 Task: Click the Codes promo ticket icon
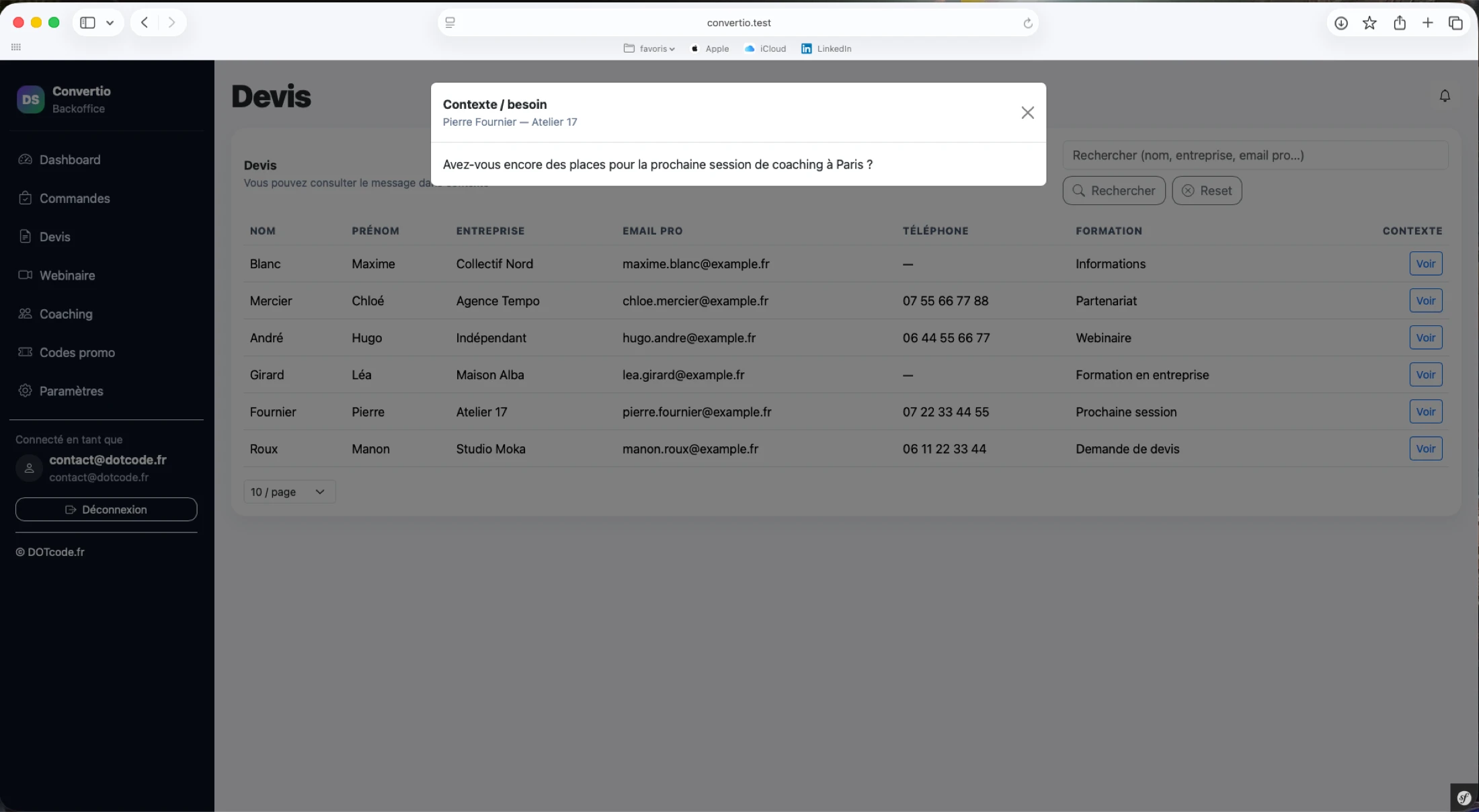click(26, 352)
